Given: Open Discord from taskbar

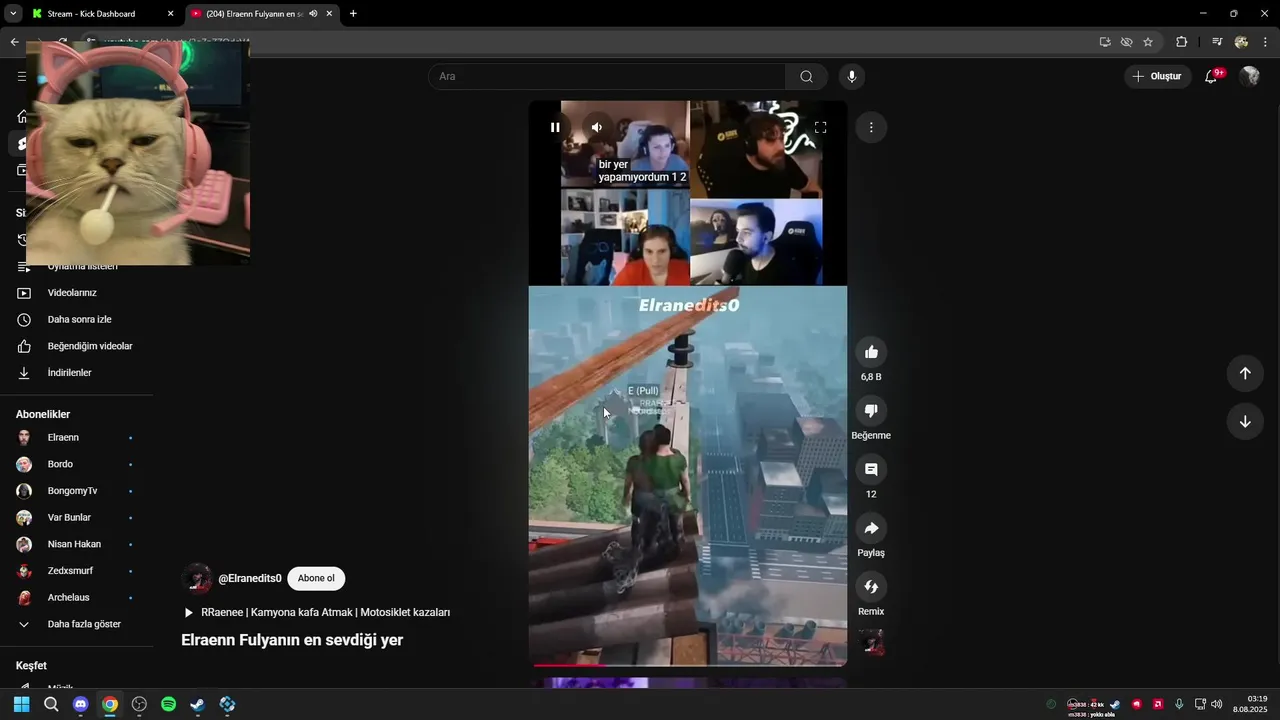Looking at the screenshot, I should coord(81,704).
